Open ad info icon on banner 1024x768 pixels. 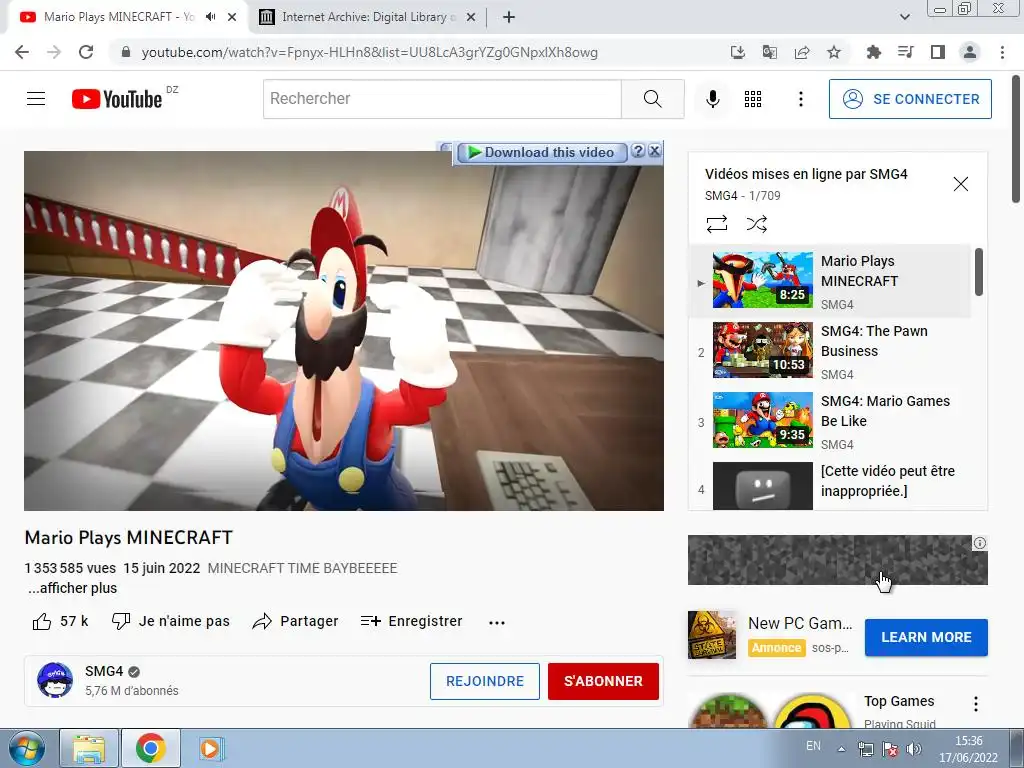[980, 543]
